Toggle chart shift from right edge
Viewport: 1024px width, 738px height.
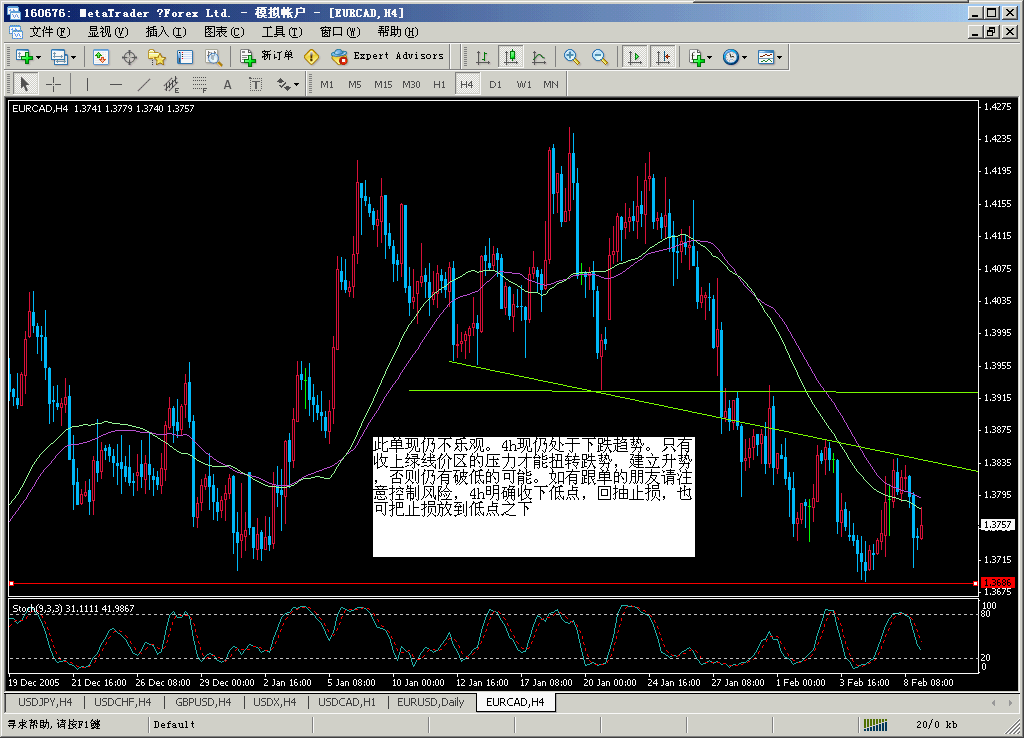pos(663,57)
